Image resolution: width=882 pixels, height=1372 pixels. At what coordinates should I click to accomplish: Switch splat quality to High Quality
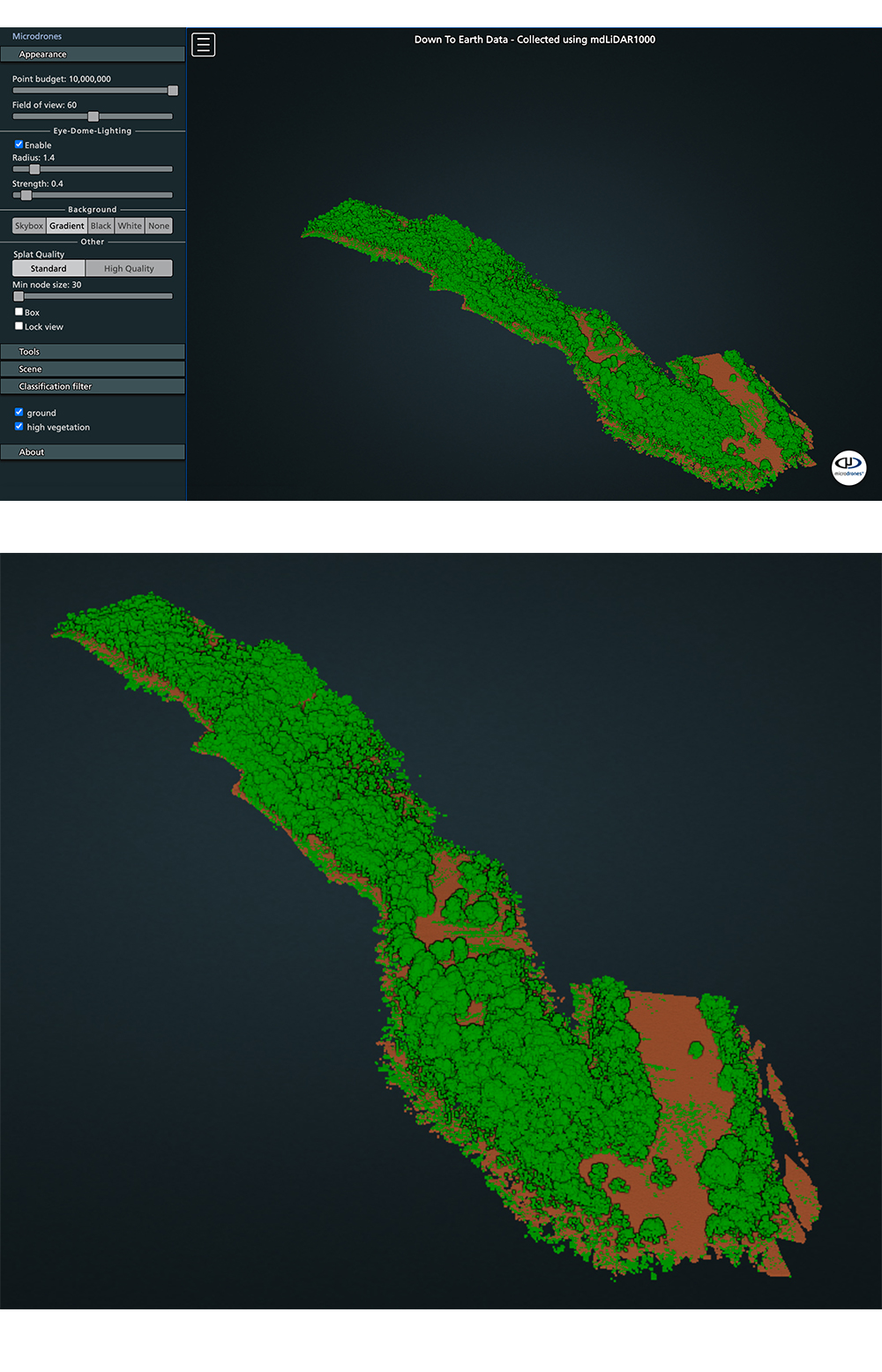pyautogui.click(x=129, y=269)
